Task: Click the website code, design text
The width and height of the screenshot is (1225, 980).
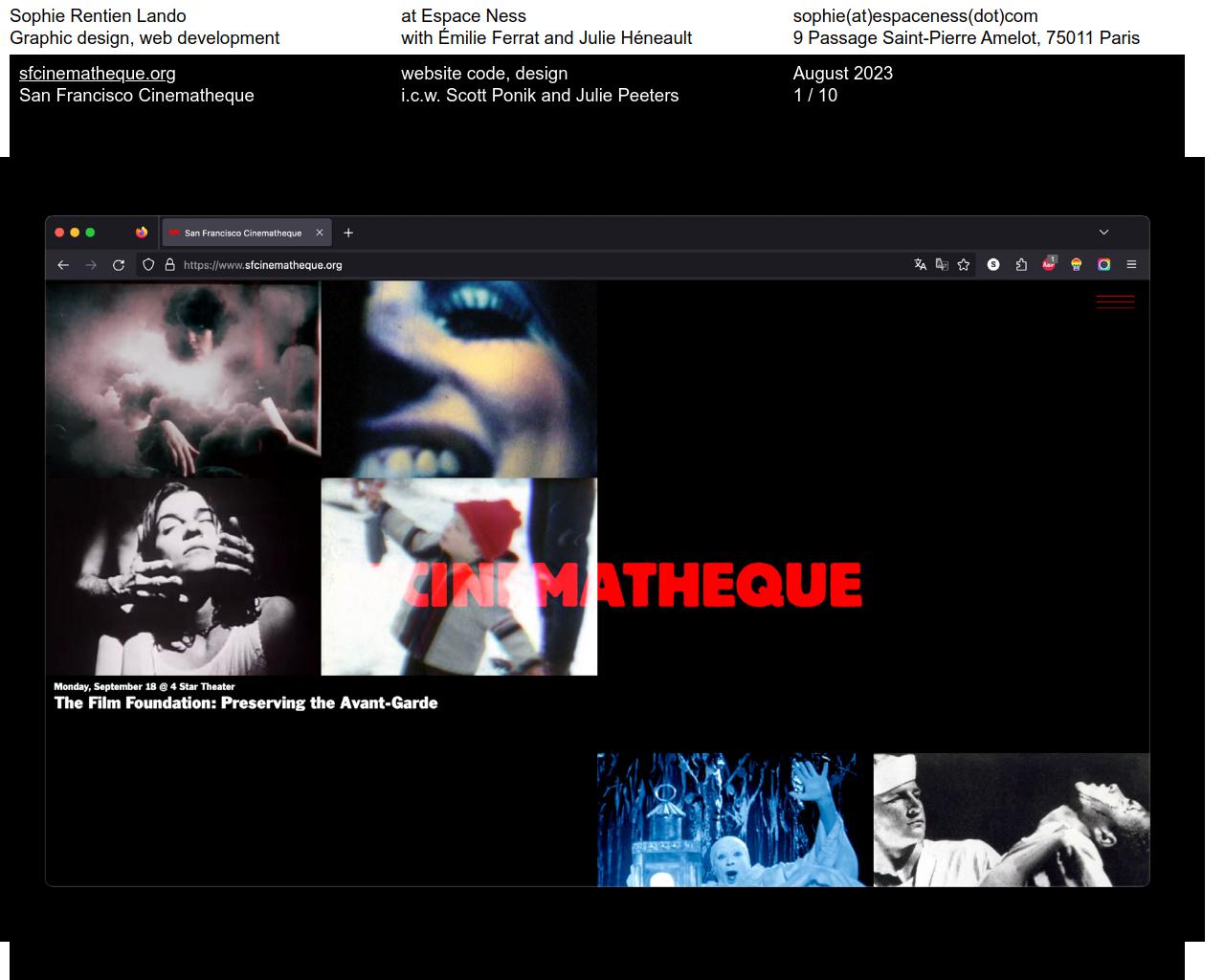Action: coord(484,74)
